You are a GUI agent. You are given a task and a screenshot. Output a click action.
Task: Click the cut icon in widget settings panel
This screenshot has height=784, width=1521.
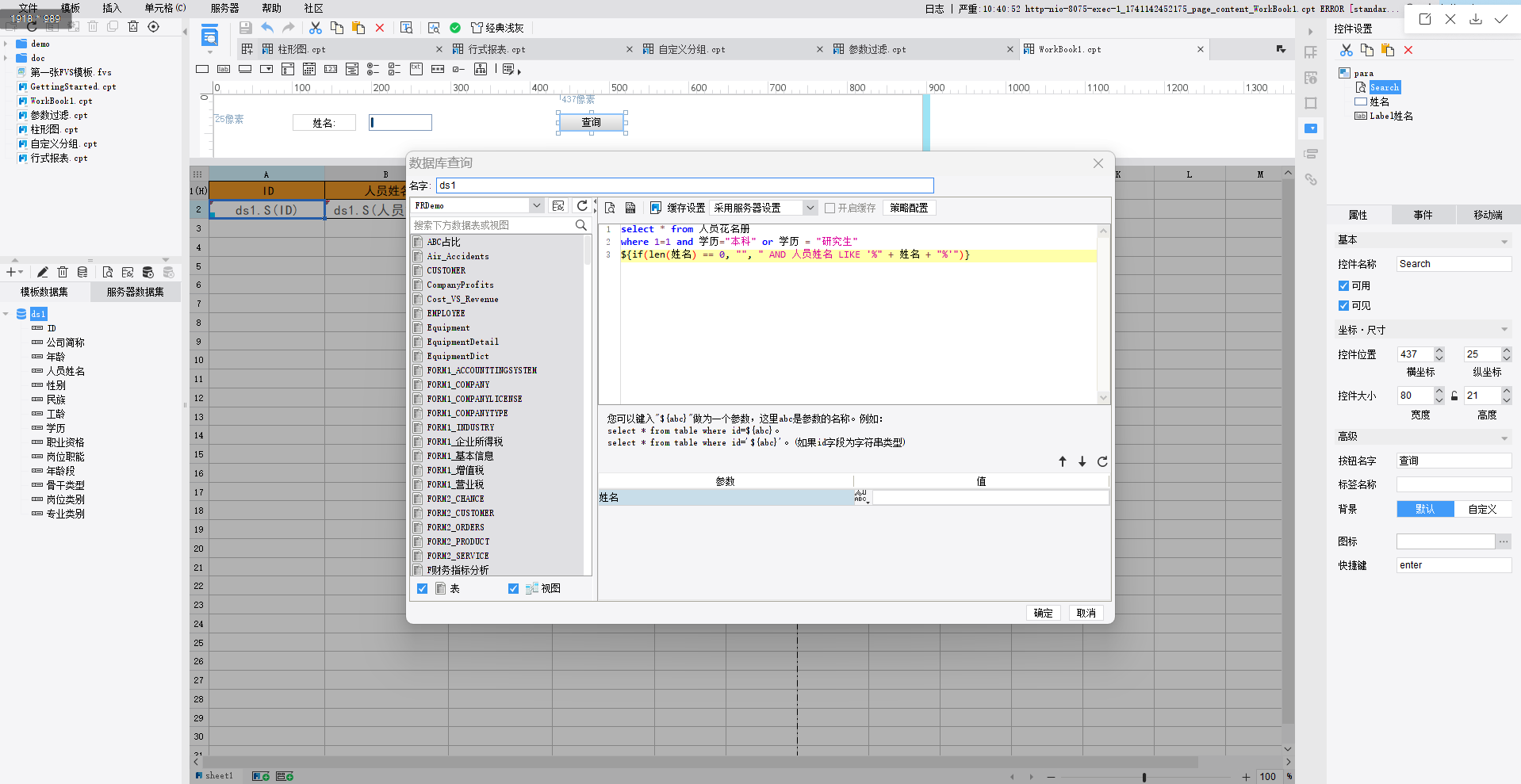point(1347,50)
